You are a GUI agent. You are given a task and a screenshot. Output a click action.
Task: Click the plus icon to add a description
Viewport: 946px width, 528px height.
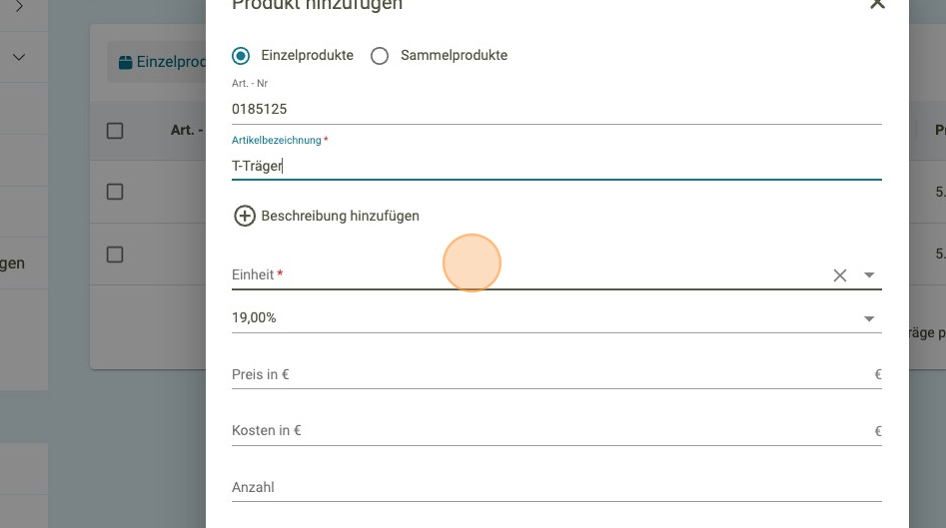pyautogui.click(x=244, y=216)
